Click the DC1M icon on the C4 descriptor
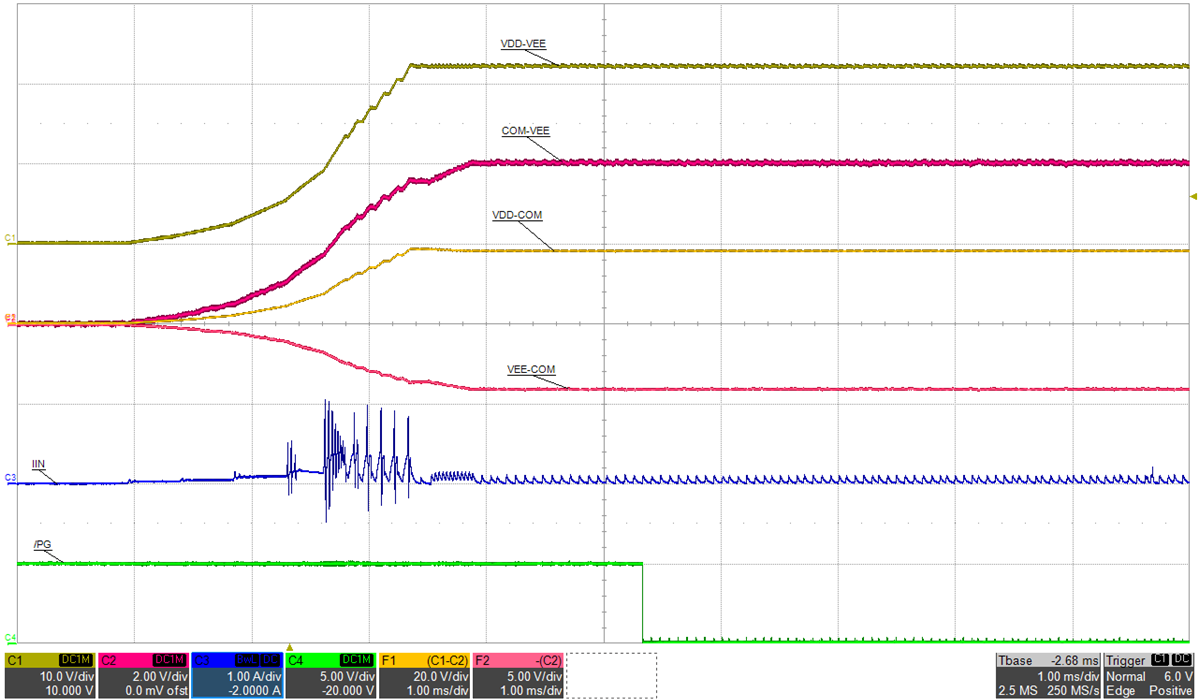 point(357,660)
